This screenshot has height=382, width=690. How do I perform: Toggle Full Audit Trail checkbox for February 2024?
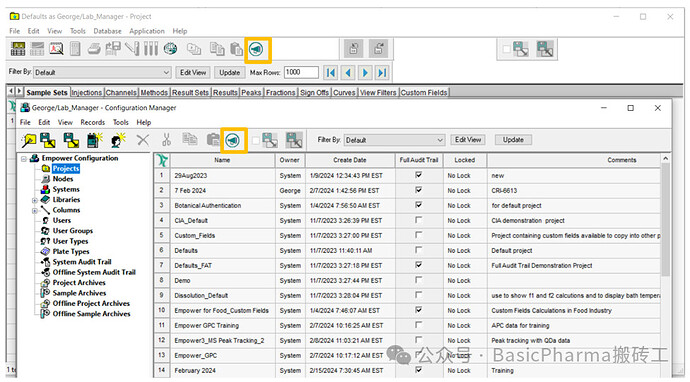418,370
